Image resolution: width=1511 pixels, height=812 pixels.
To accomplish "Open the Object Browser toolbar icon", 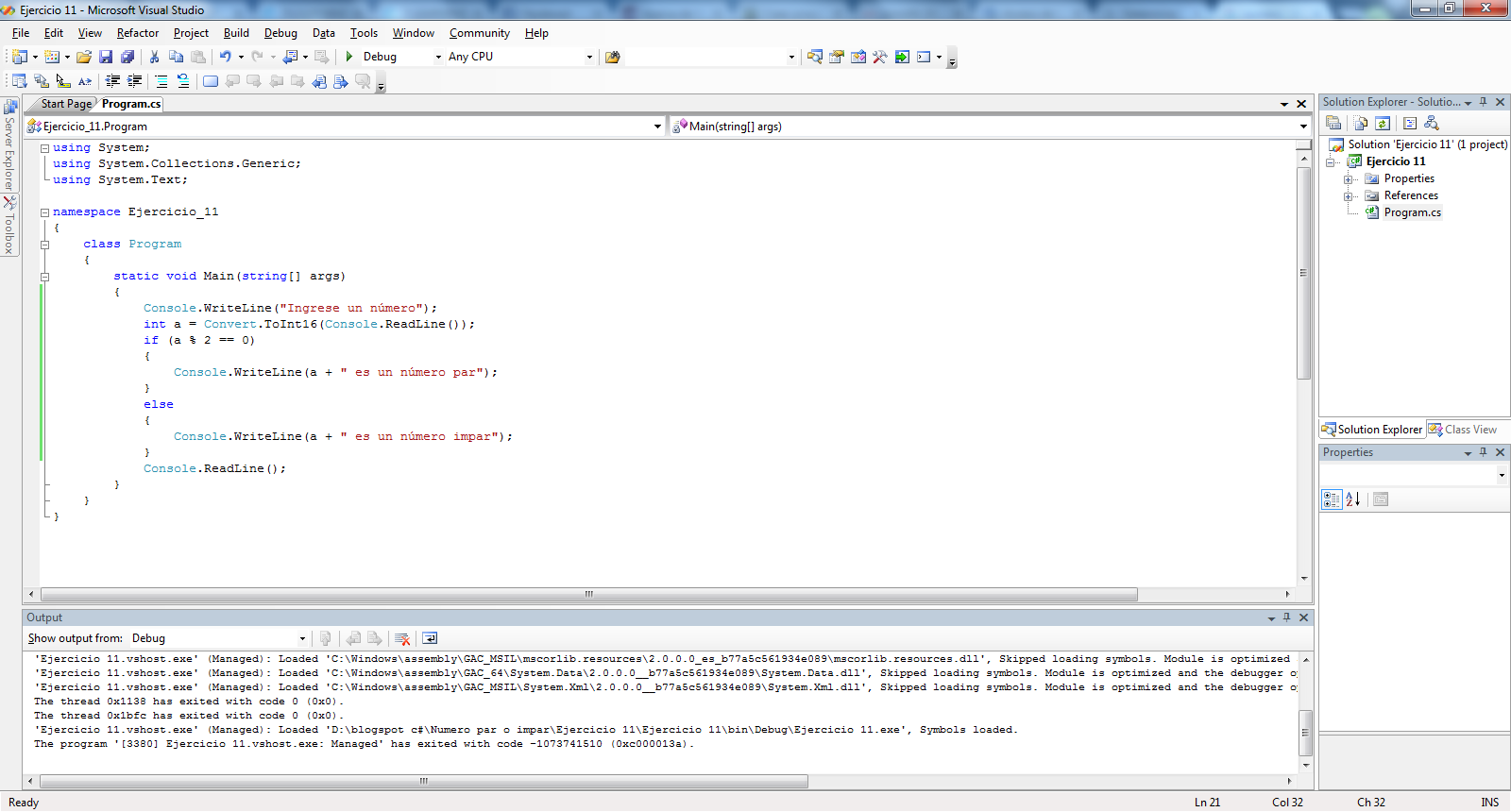I will click(857, 57).
